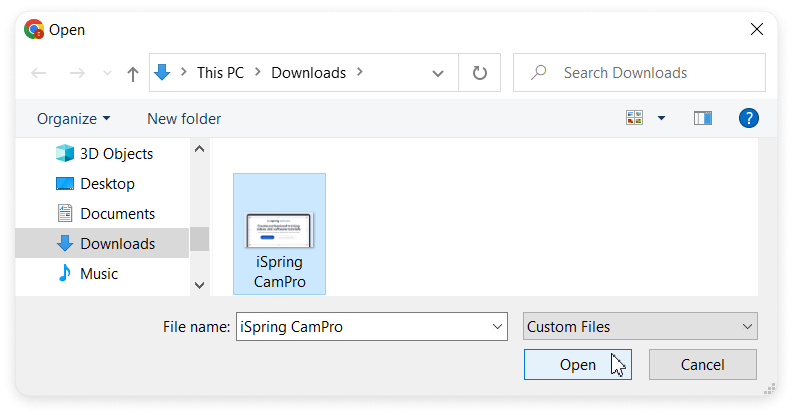The width and height of the screenshot is (793, 415).
Task: Expand the address bar history dropdown
Action: (x=438, y=73)
